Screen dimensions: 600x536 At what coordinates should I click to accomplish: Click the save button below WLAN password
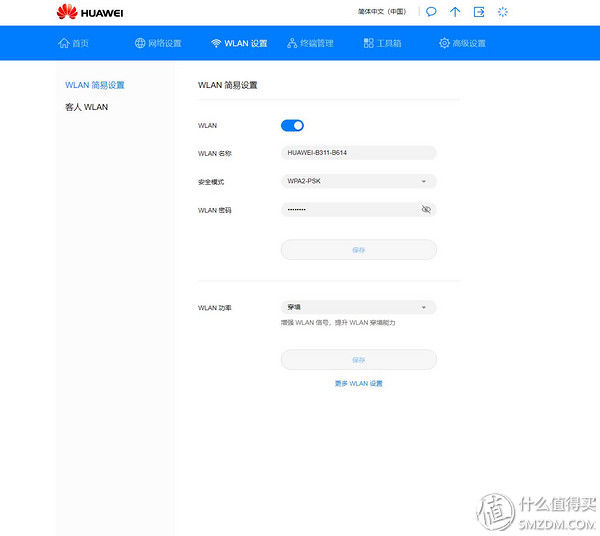(359, 250)
